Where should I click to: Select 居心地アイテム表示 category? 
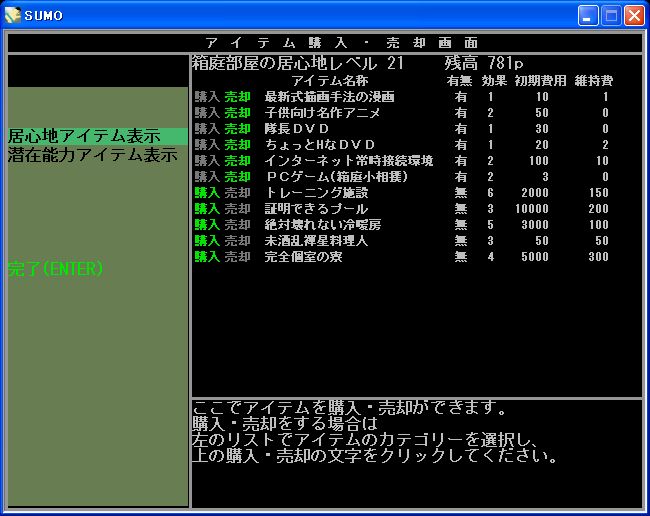tap(84, 136)
